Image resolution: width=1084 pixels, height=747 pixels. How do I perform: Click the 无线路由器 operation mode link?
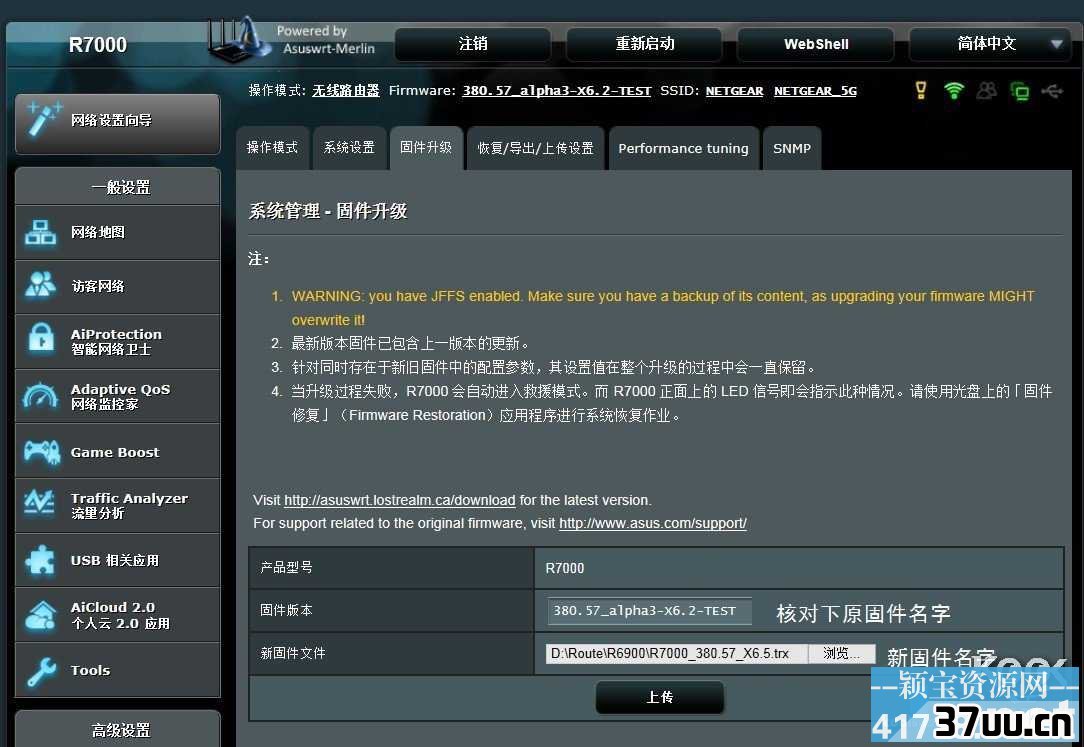pyautogui.click(x=346, y=91)
